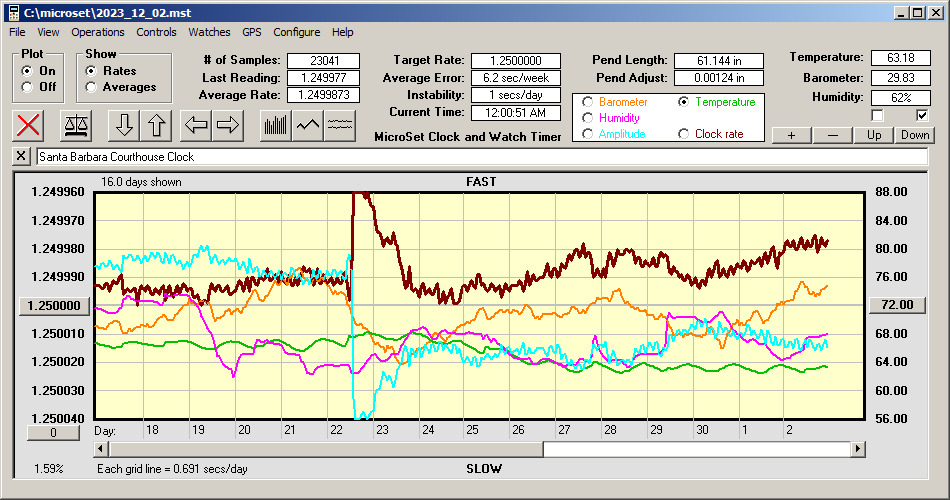Choose the Barometer trace radio button

pos(588,102)
